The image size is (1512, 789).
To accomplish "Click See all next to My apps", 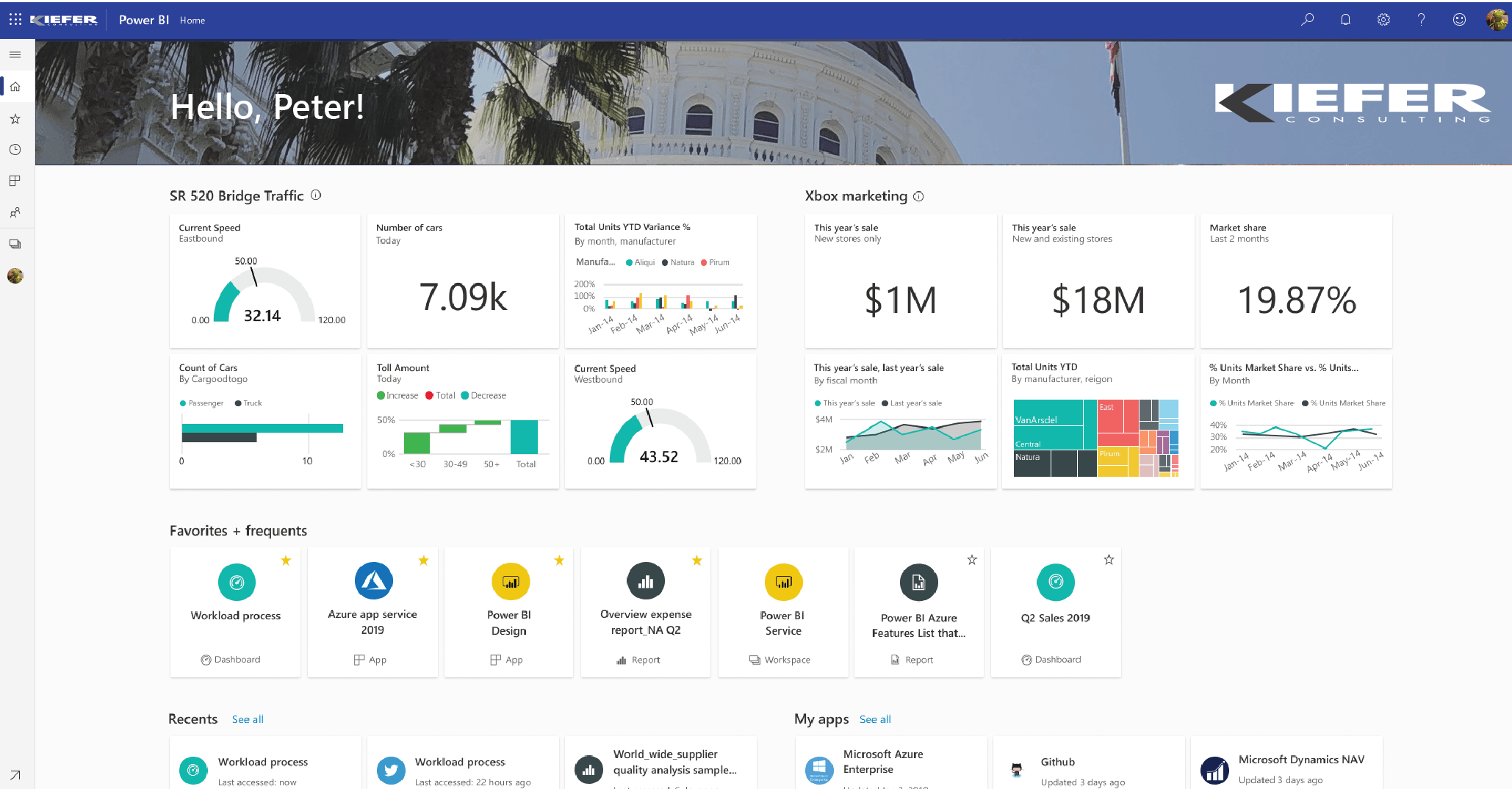I will pos(875,719).
